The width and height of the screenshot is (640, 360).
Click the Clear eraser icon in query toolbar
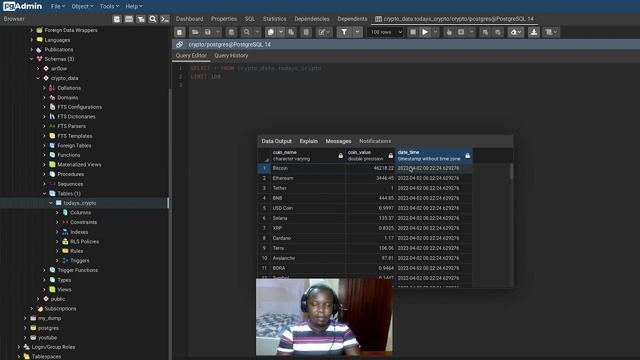tap(516, 32)
